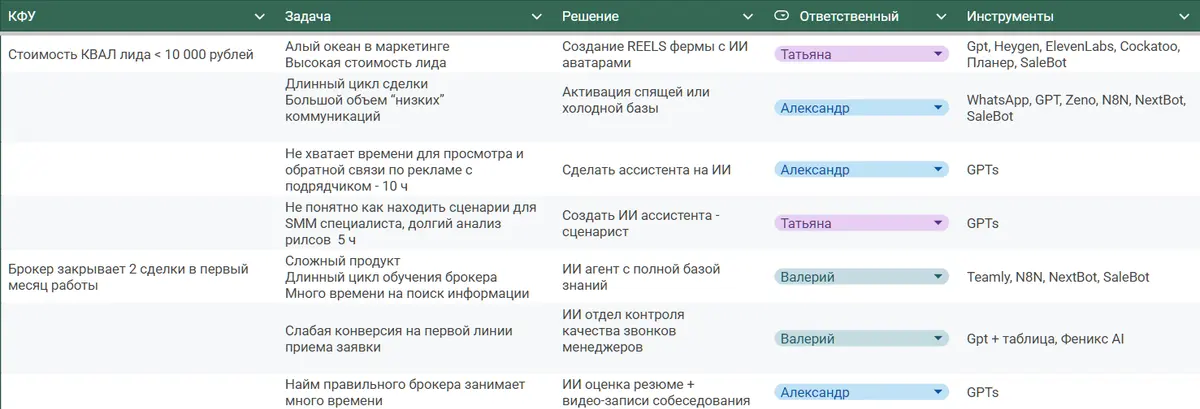Open the Ответственный column filter dropdown

pos(940,17)
